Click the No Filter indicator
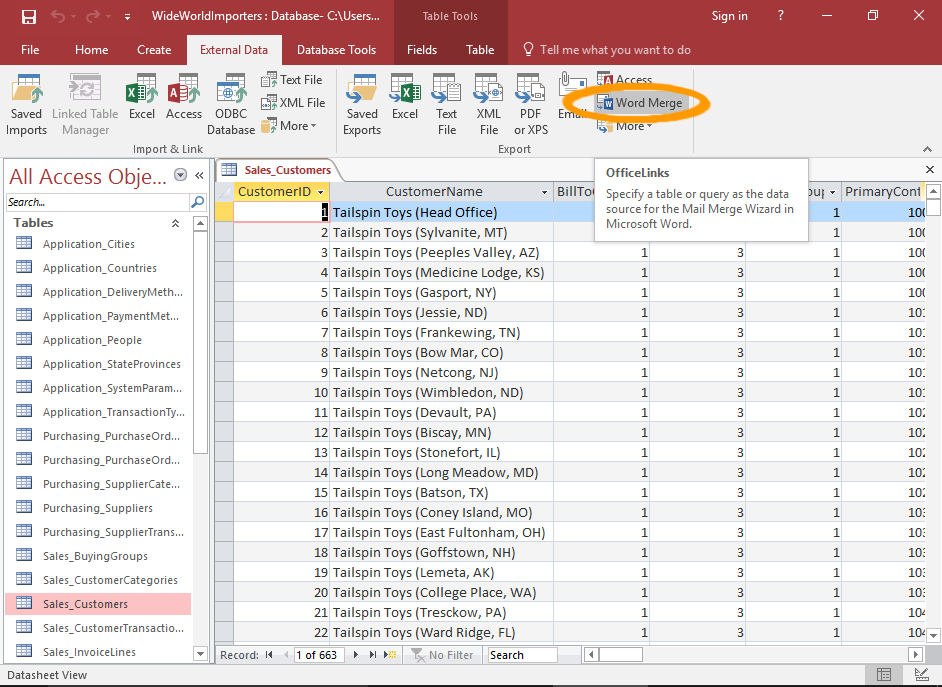 442,655
